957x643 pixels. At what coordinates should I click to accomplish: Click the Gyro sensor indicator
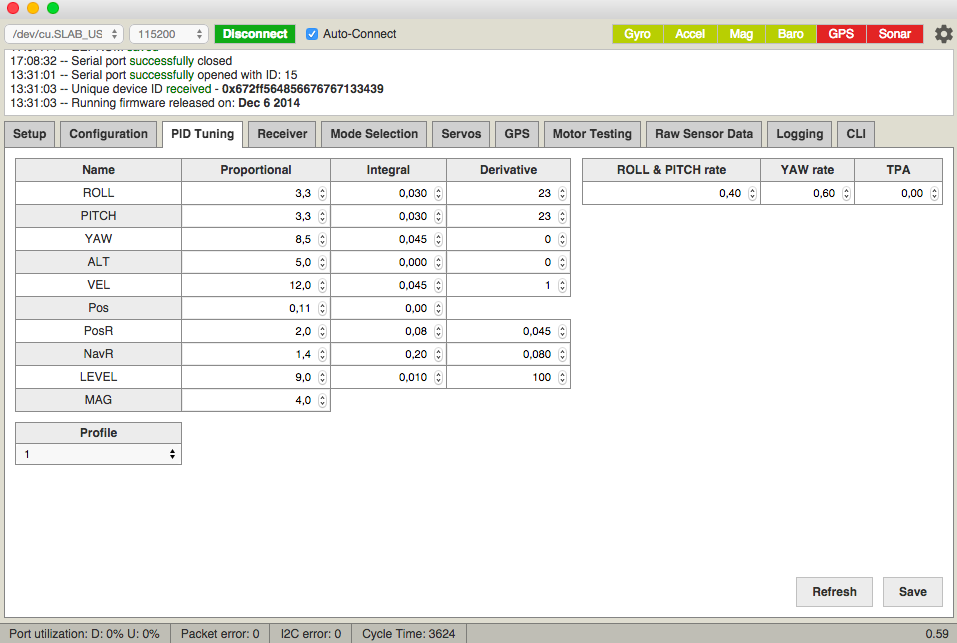click(637, 34)
